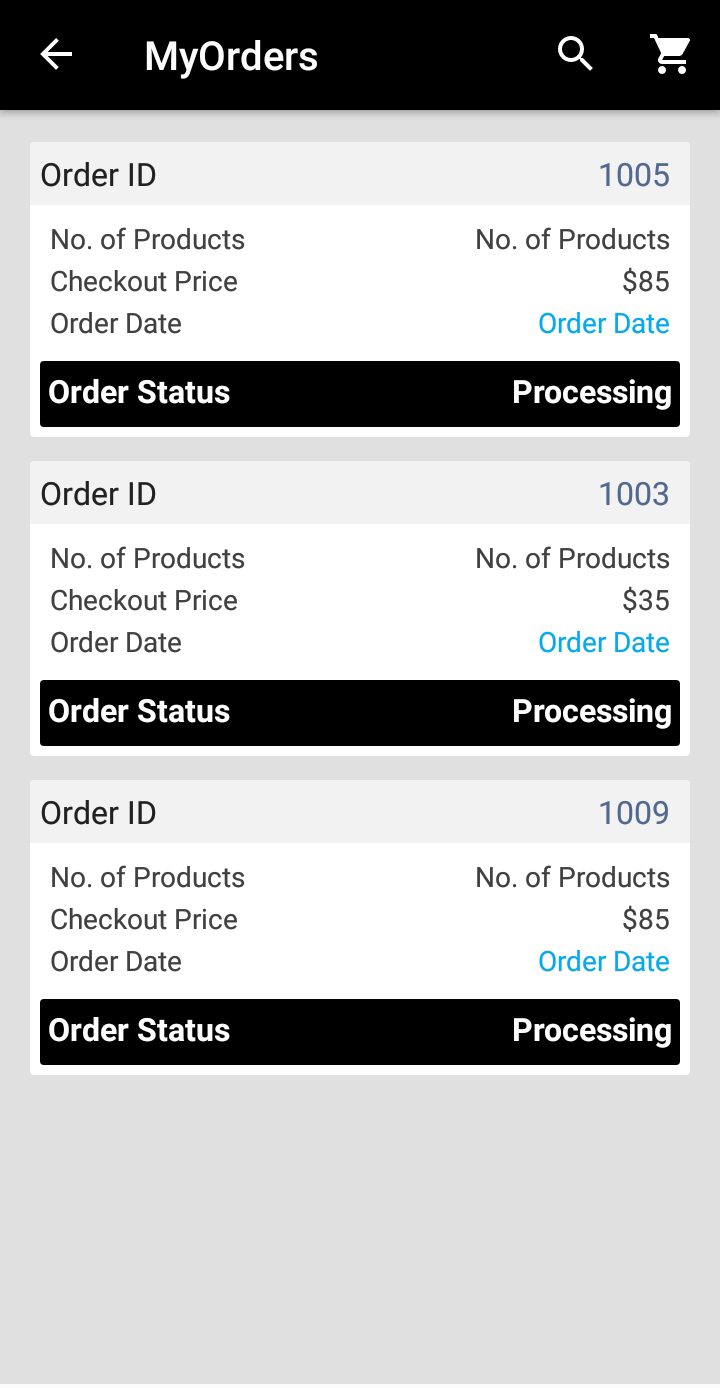Open order ID 1009
Screen dimensions: 720x1388
pyautogui.click(x=633, y=813)
